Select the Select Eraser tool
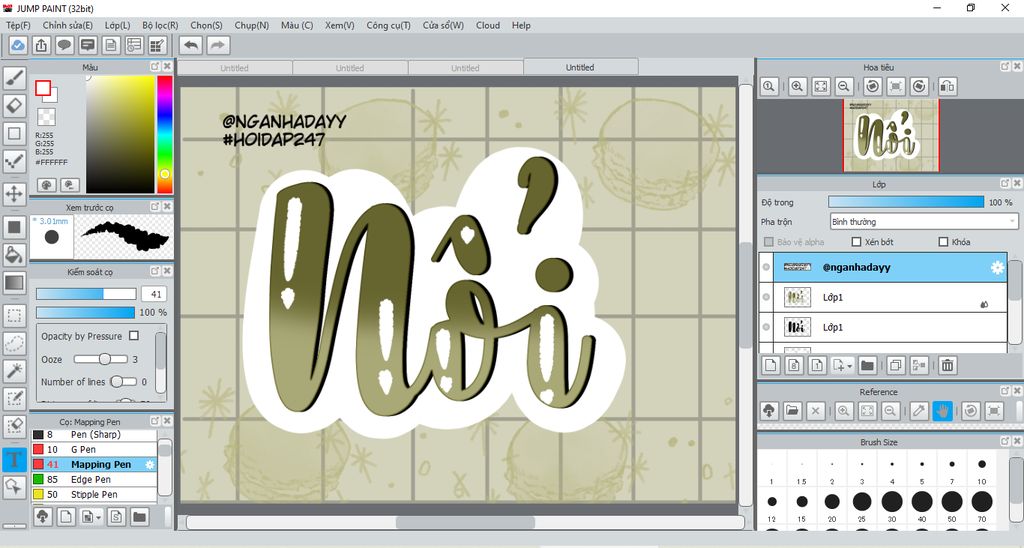This screenshot has width=1024, height=548. tap(14, 427)
